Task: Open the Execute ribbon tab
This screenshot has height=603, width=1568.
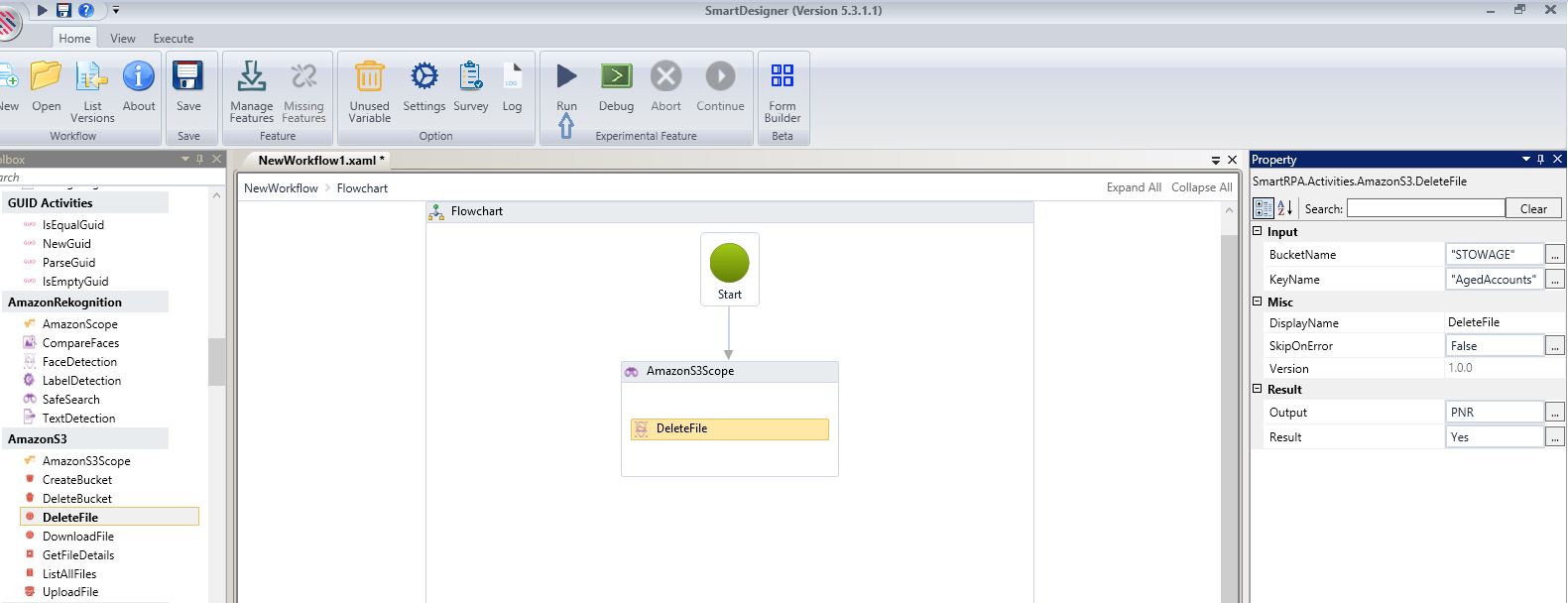Action: click(174, 38)
